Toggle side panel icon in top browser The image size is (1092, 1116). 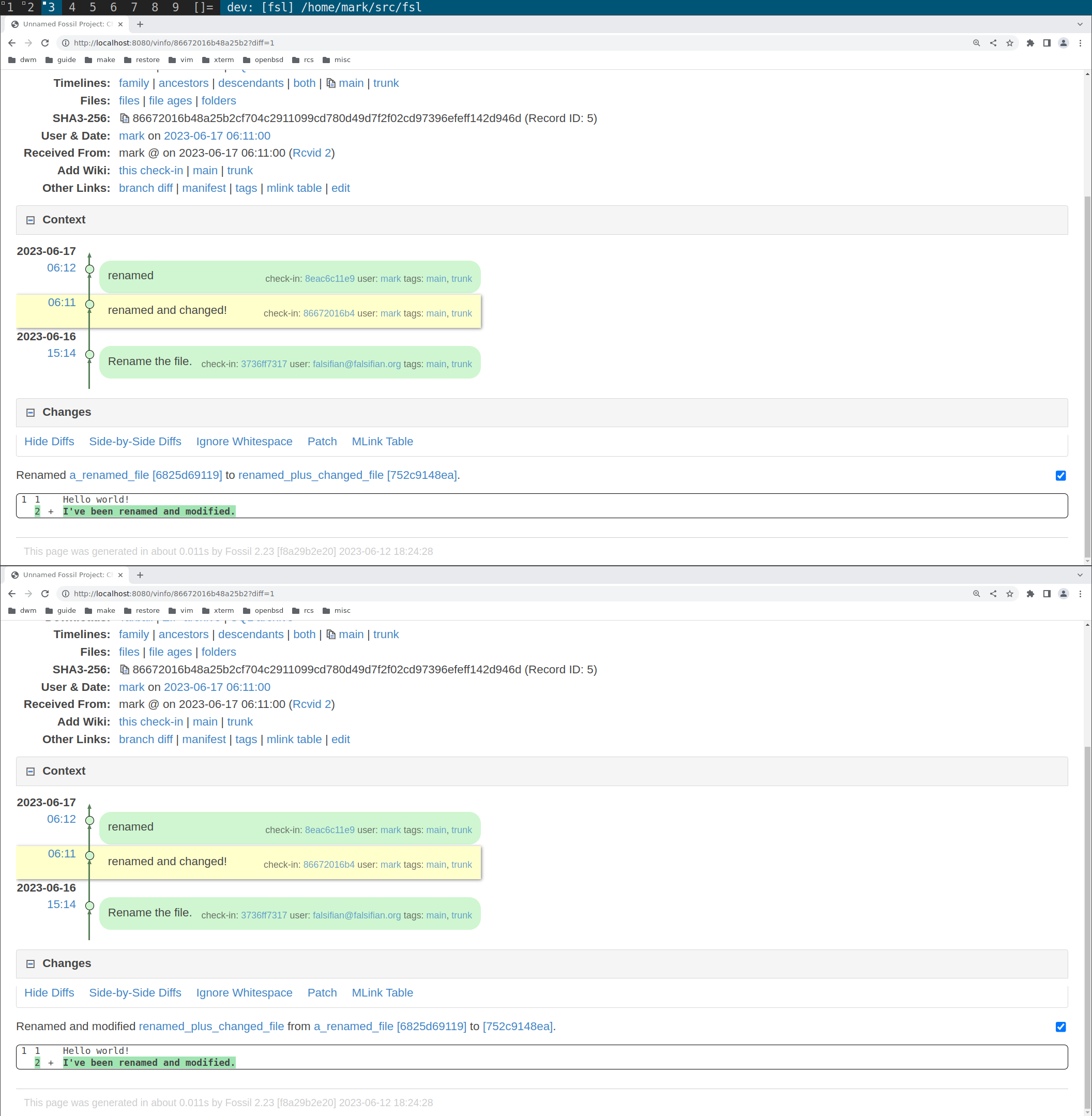pos(1046,43)
